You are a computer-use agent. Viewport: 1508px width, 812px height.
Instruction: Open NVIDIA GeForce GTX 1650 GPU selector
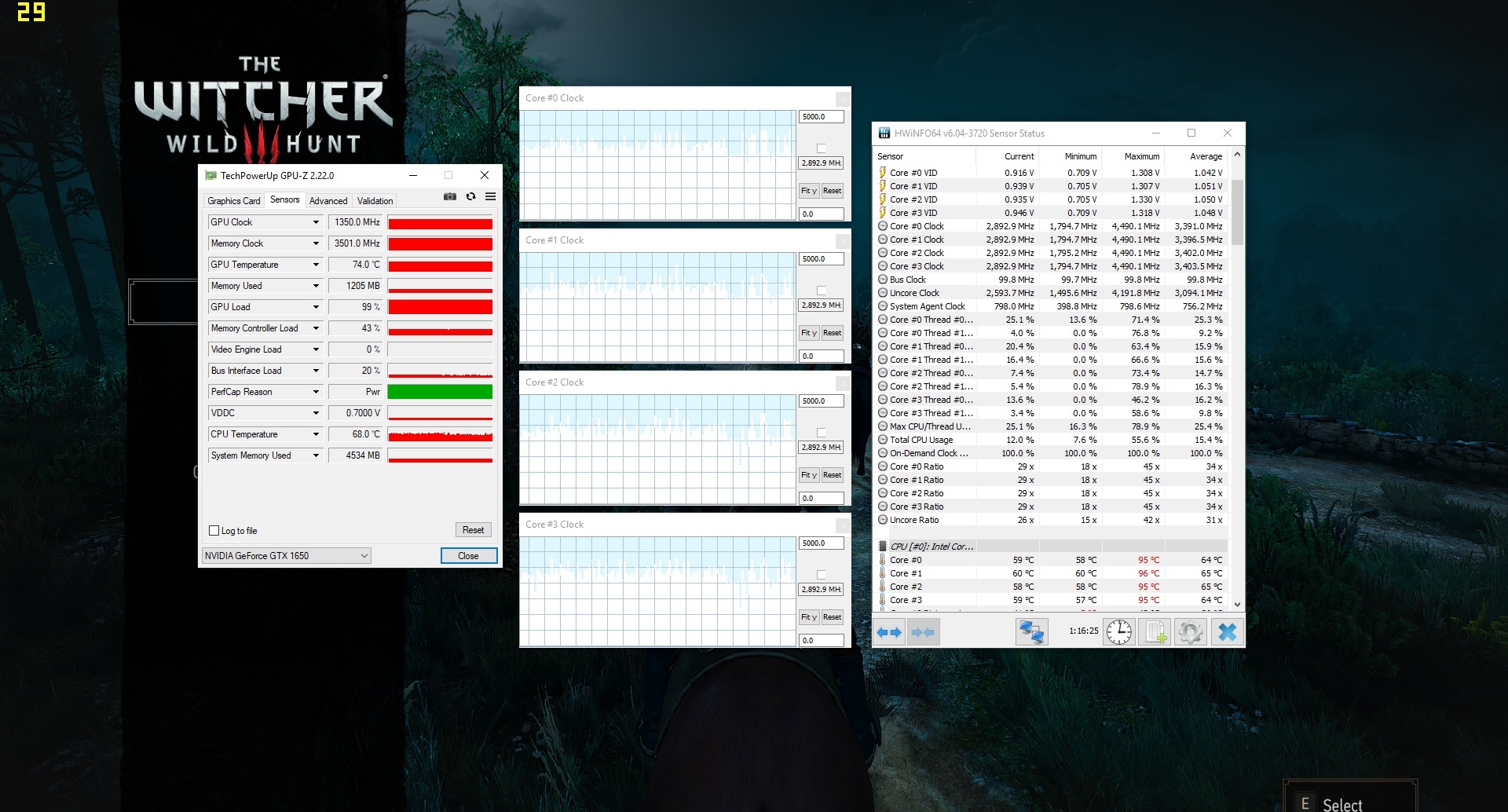tap(287, 556)
